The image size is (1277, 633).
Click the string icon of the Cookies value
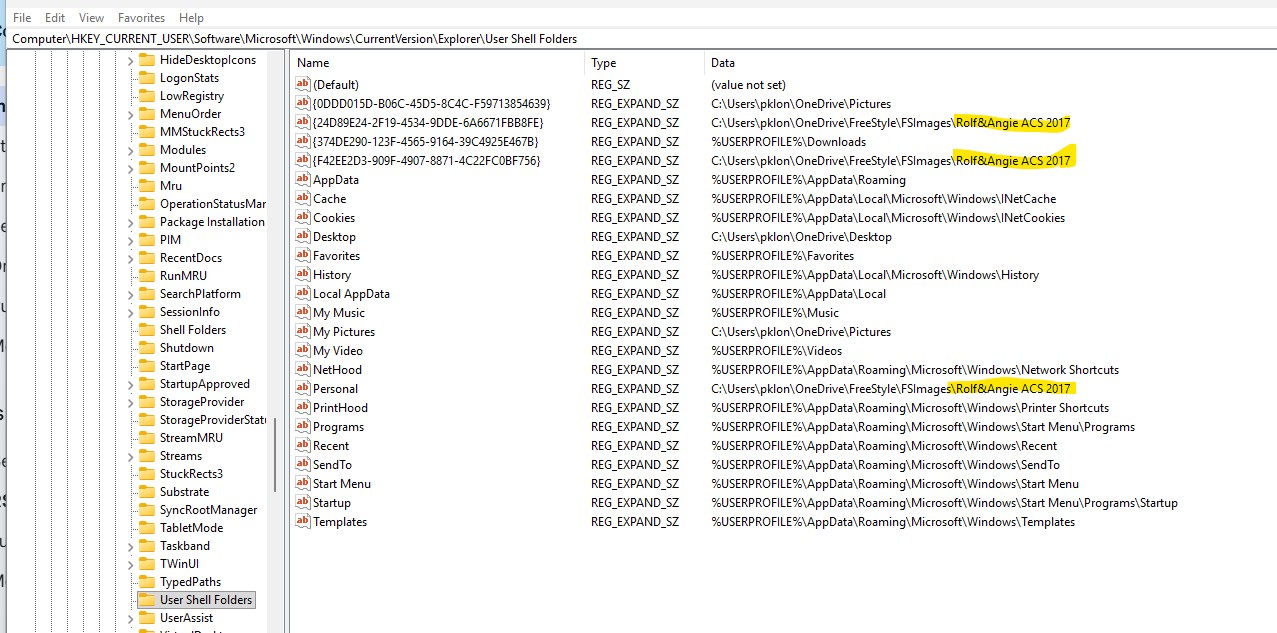[x=303, y=218]
